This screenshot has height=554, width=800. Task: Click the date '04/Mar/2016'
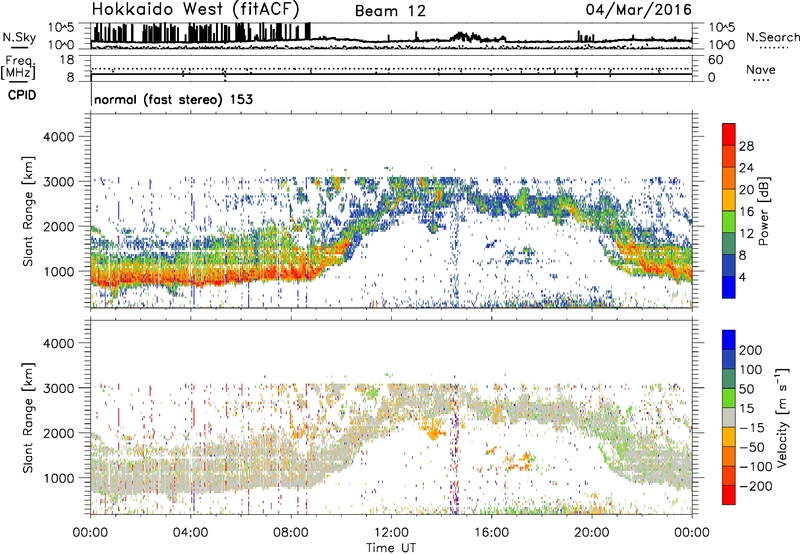pyautogui.click(x=638, y=10)
